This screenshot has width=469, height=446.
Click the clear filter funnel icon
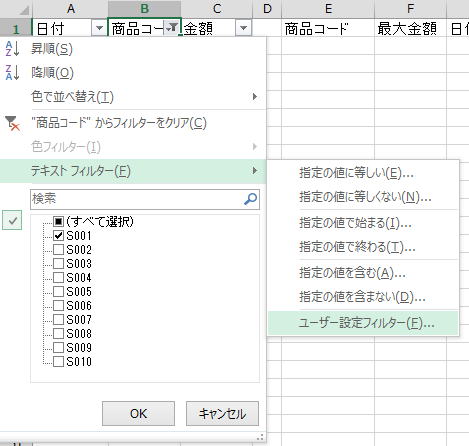(x=13, y=123)
